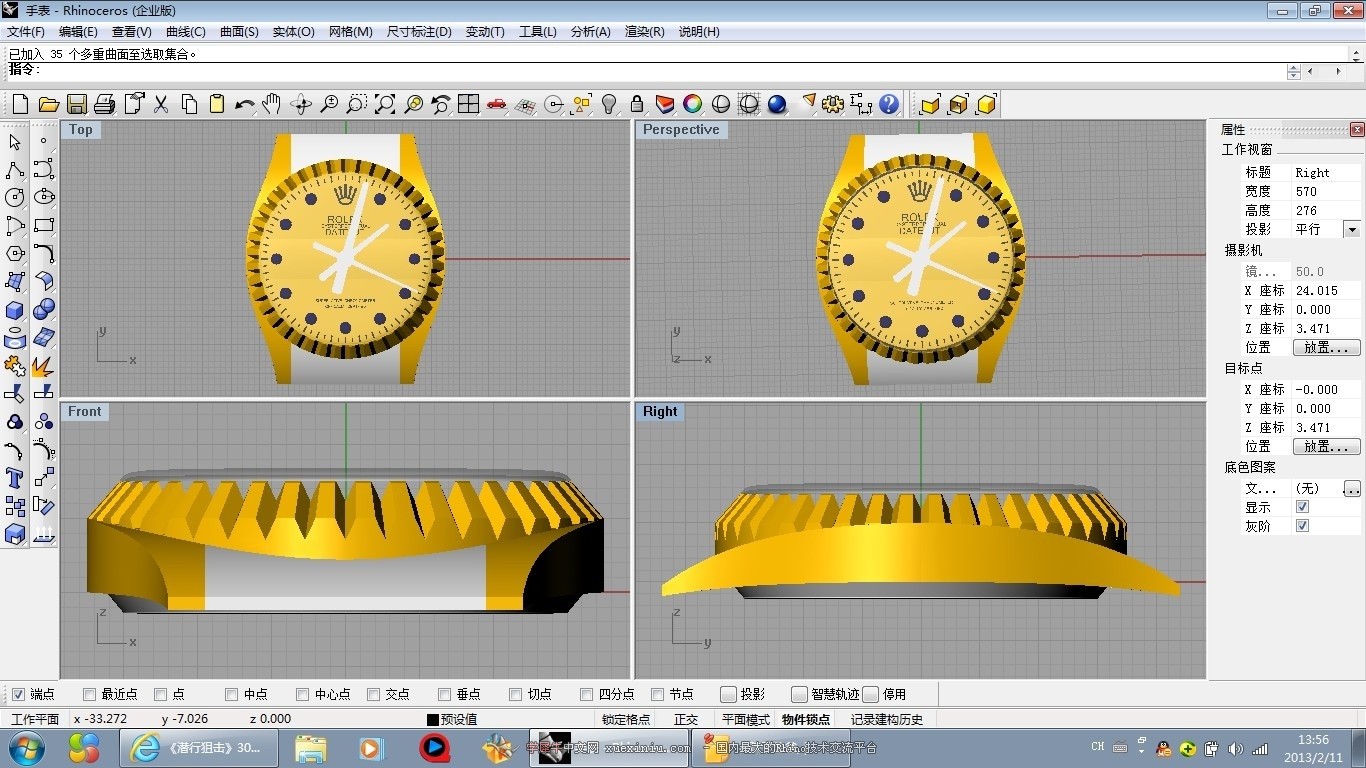The width and height of the screenshot is (1366, 768).
Task: Select the Cut scissors icon
Action: [161, 104]
